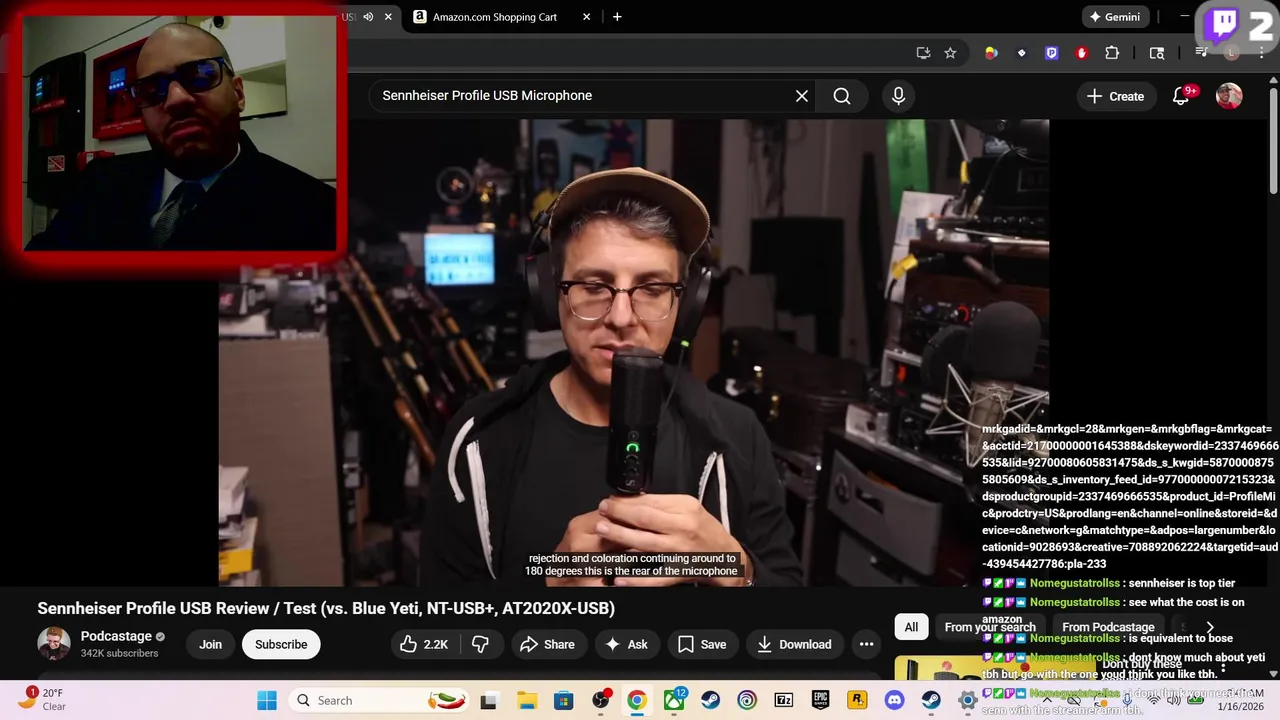This screenshot has height=720, width=1280.
Task: Save the video to a playlist
Action: click(x=702, y=644)
